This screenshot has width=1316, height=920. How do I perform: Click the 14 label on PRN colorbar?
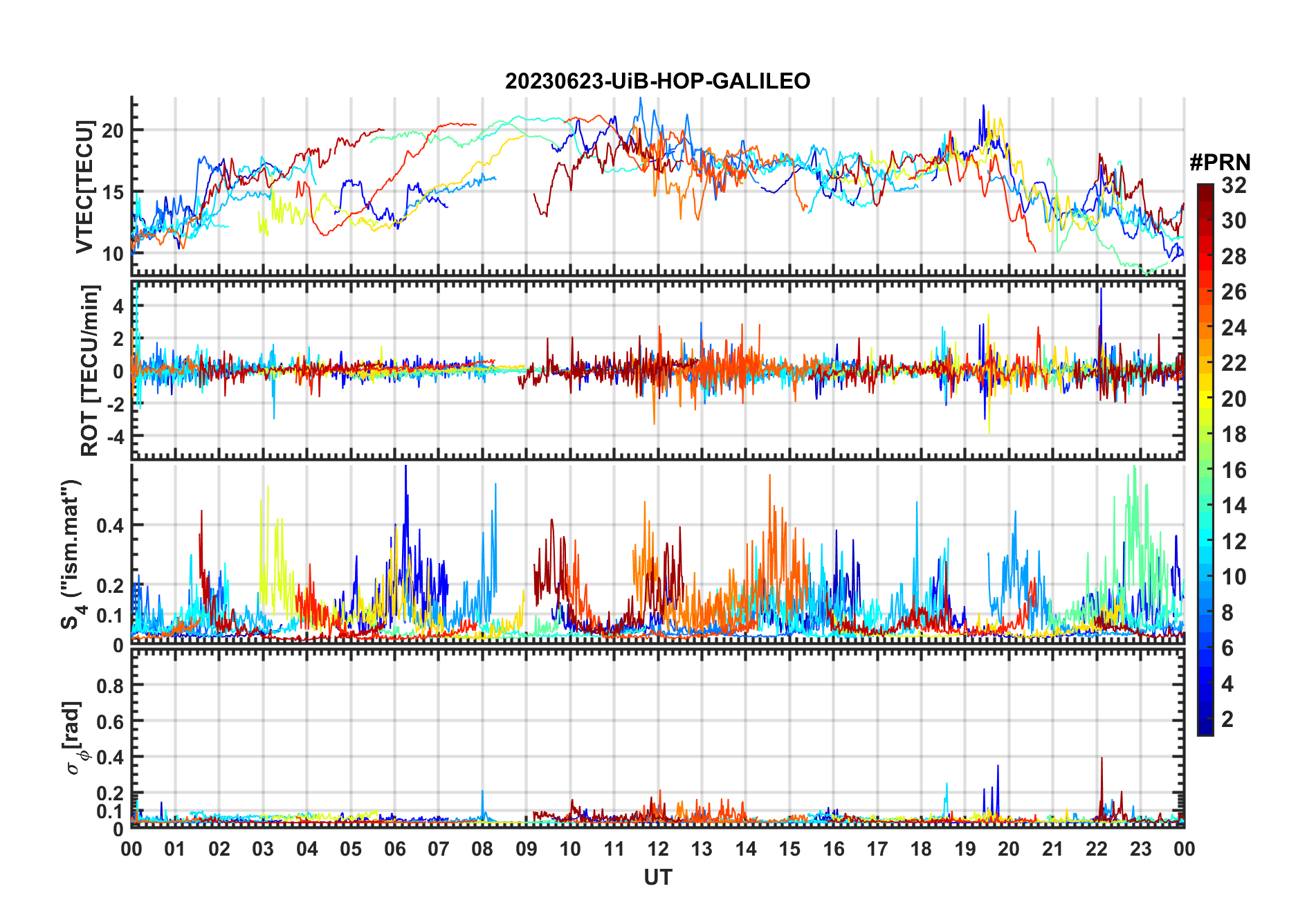1234,506
